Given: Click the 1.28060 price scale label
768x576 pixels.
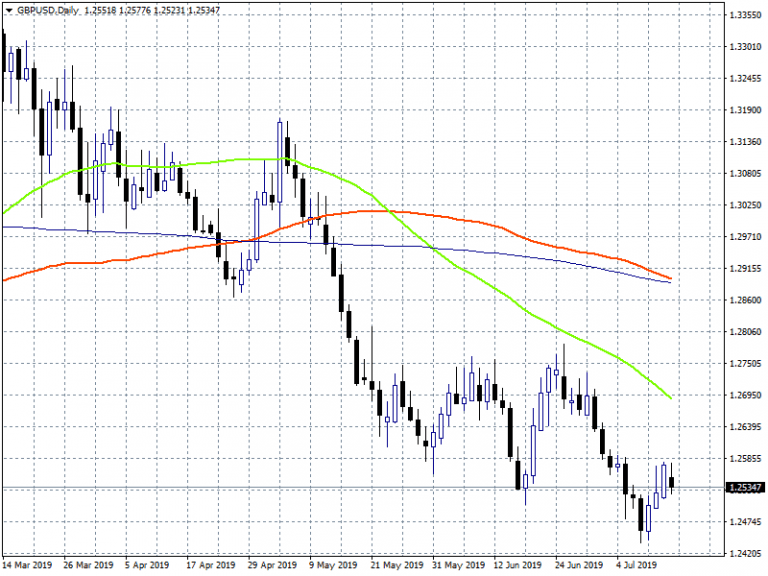Looking at the screenshot, I should (x=744, y=332).
